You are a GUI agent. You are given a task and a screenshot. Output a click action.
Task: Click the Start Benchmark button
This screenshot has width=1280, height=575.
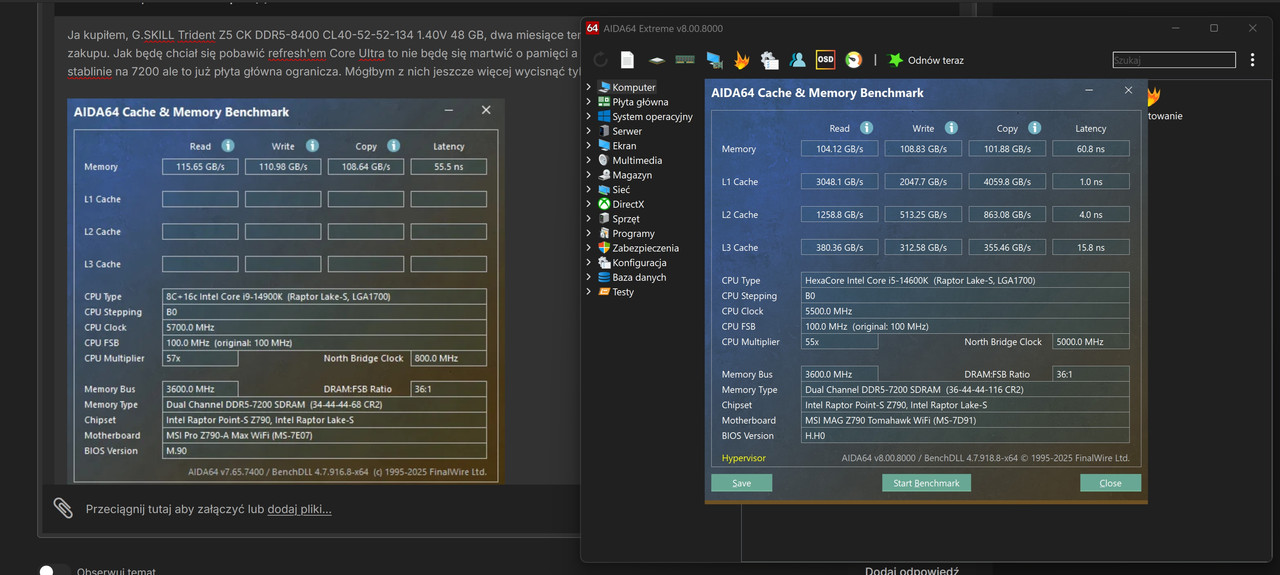pos(926,483)
